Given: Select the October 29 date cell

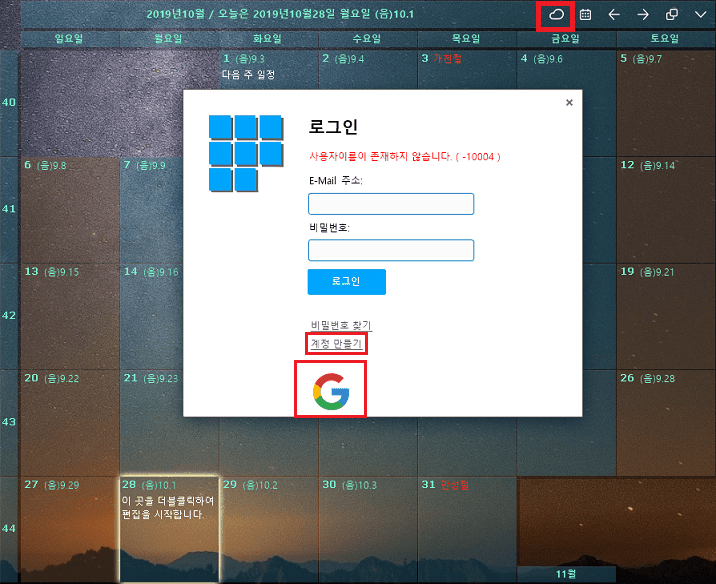Looking at the screenshot, I should pos(269,529).
